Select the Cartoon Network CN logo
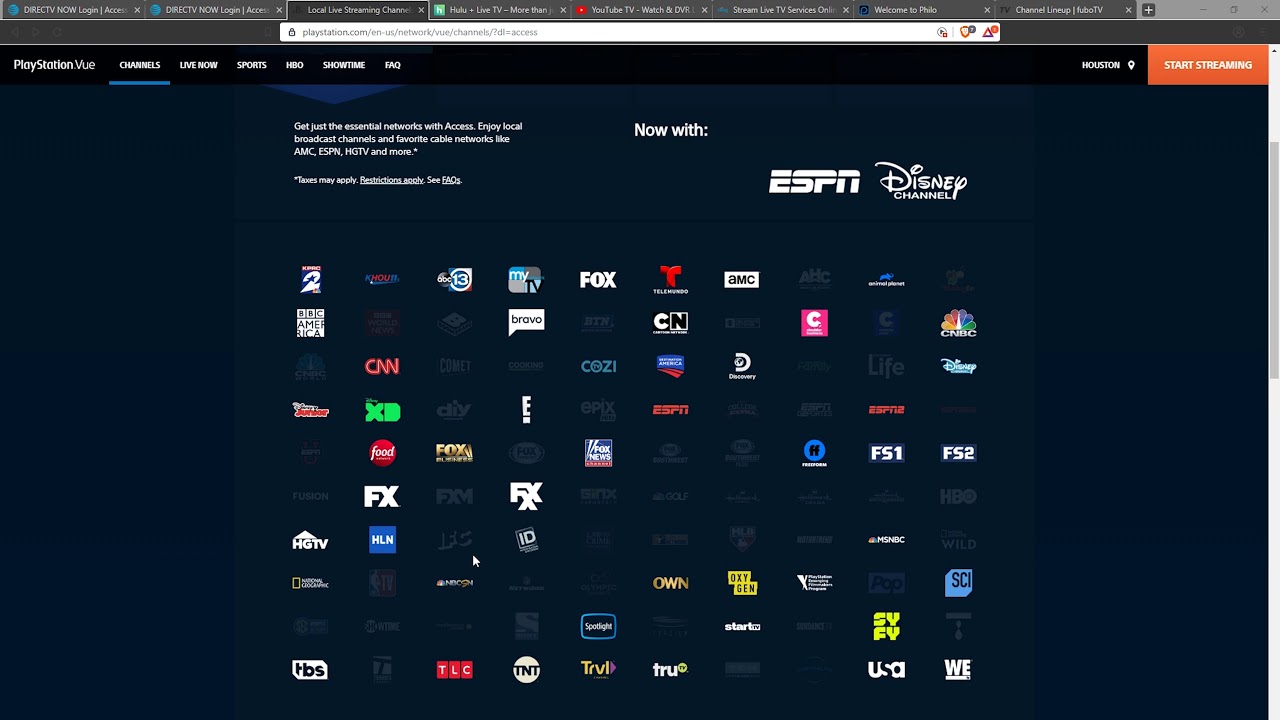The image size is (1280, 720). click(x=670, y=322)
